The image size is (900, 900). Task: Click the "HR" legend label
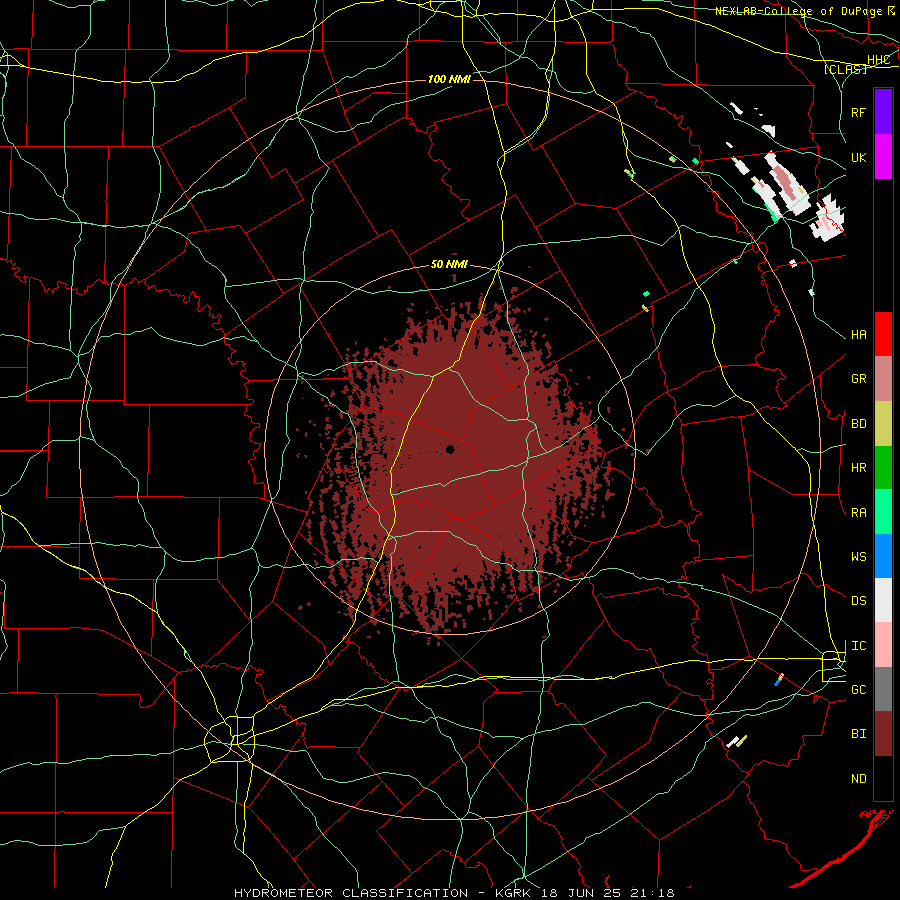(x=858, y=468)
